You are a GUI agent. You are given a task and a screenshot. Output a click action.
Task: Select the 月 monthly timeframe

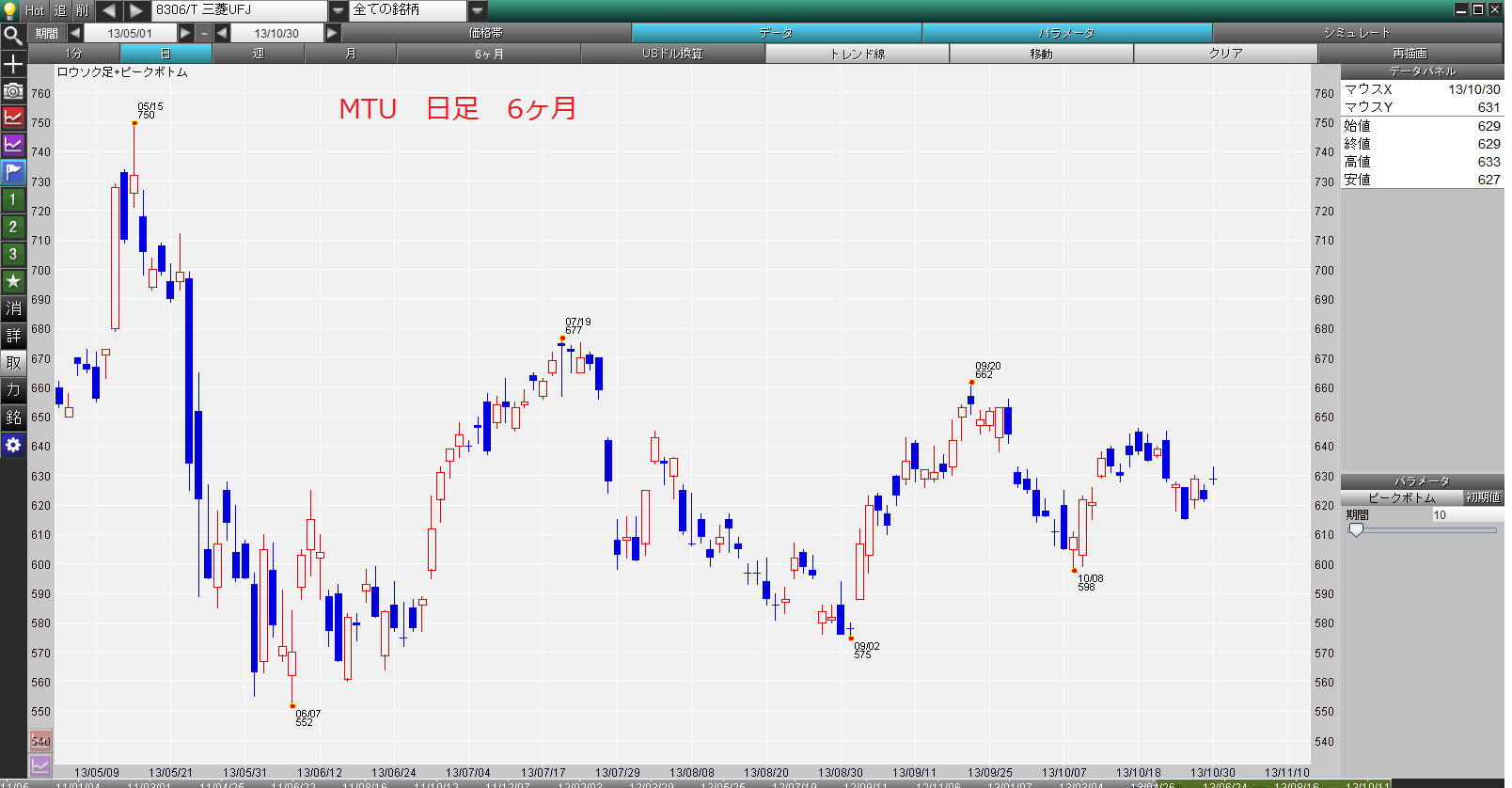tap(351, 54)
